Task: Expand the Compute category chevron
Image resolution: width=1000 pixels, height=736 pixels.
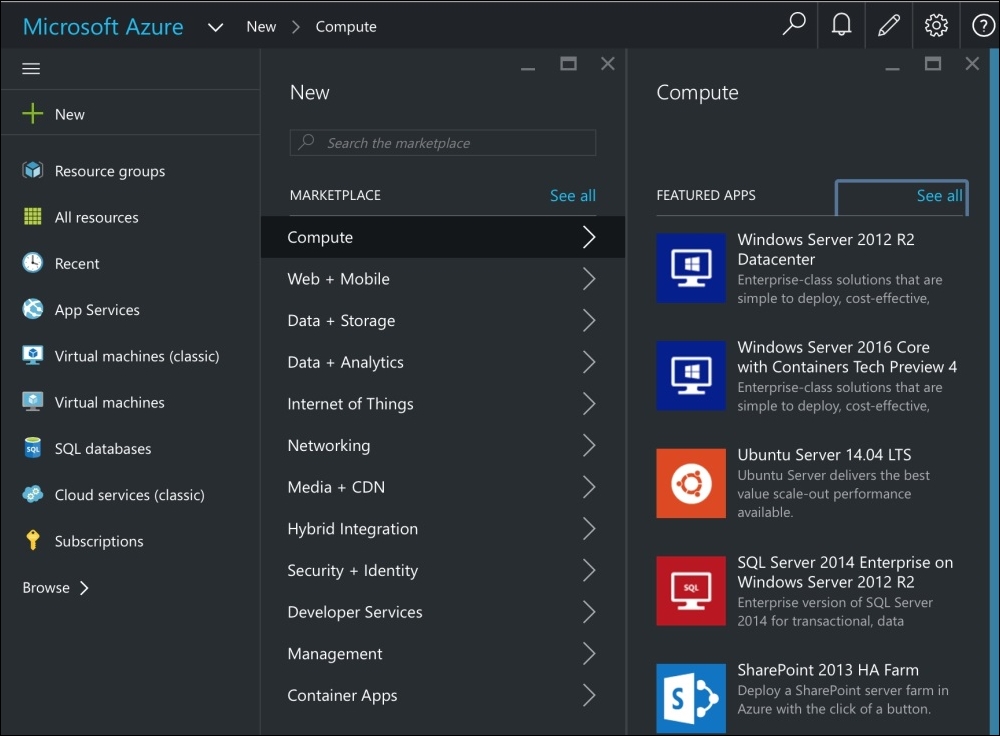Action: [589, 237]
